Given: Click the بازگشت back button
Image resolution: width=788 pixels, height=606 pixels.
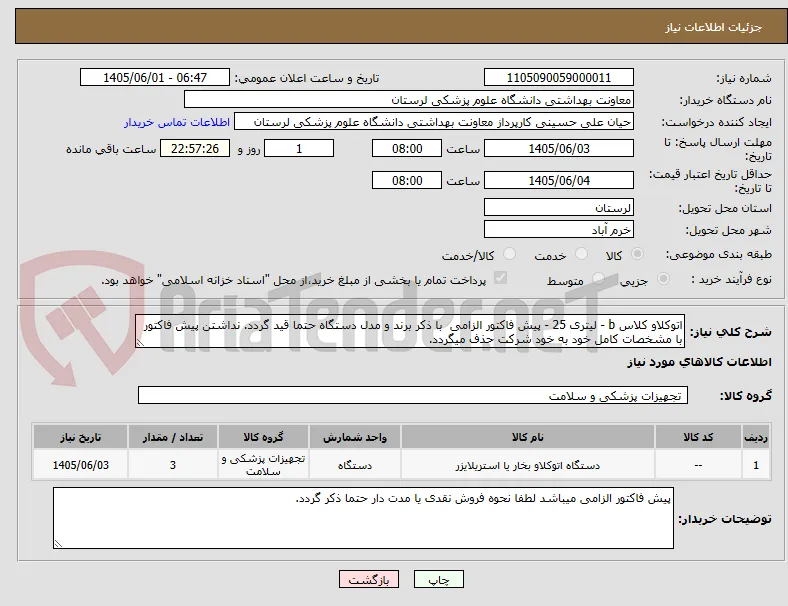Looking at the screenshot, I should tap(369, 579).
